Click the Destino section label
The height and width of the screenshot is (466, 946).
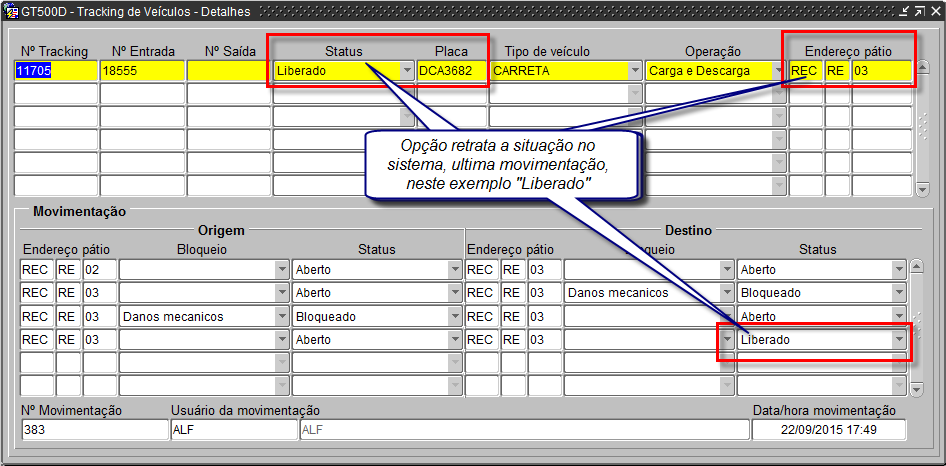(688, 230)
